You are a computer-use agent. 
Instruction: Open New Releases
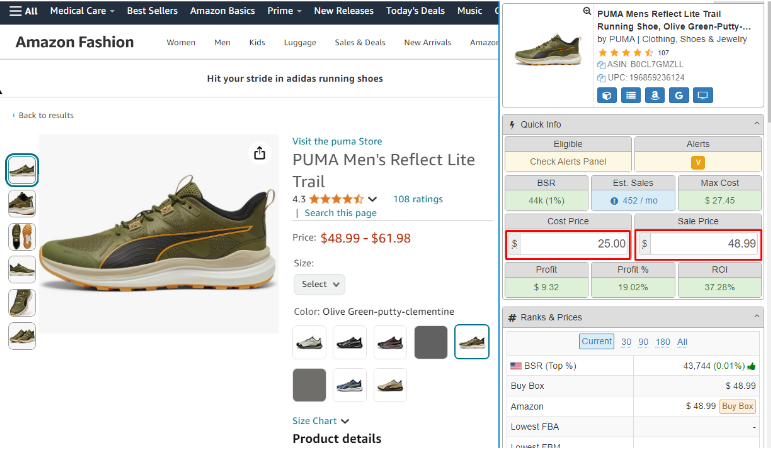[344, 11]
